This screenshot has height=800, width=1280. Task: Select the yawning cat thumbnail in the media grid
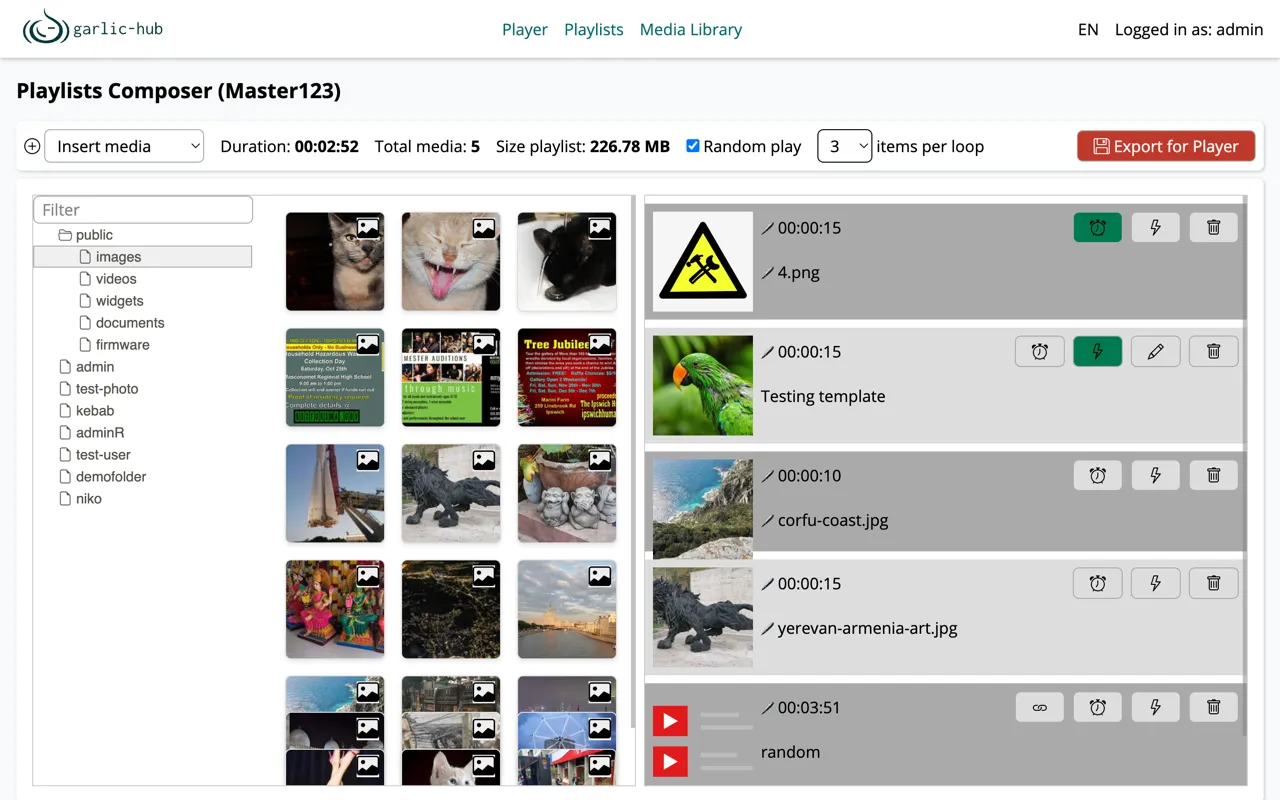[x=451, y=262]
